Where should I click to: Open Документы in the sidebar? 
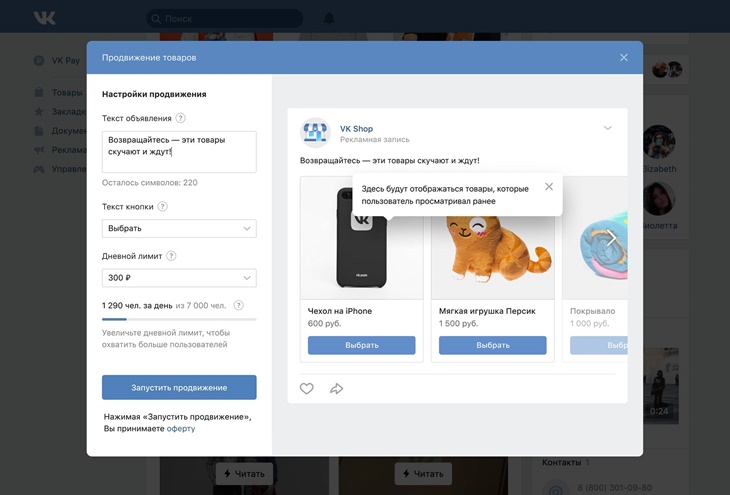pyautogui.click(x=69, y=131)
